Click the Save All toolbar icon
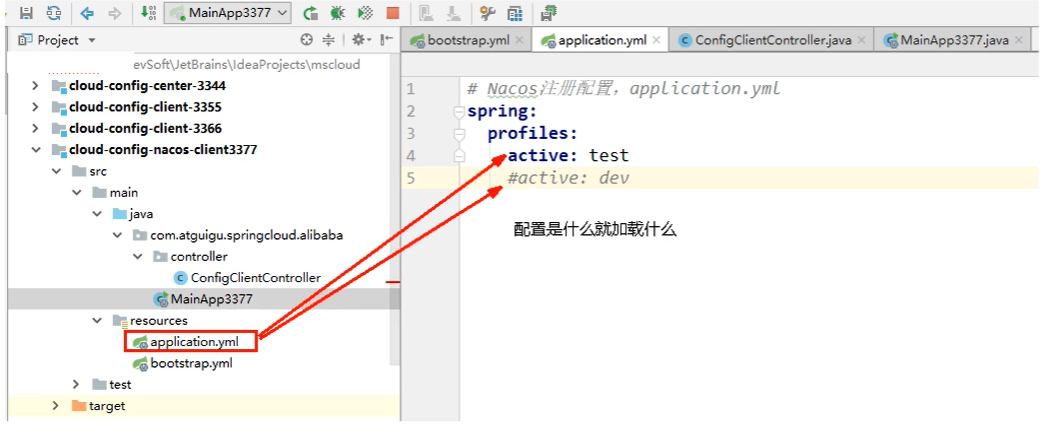The width and height of the screenshot is (1045, 435). pyautogui.click(x=27, y=12)
